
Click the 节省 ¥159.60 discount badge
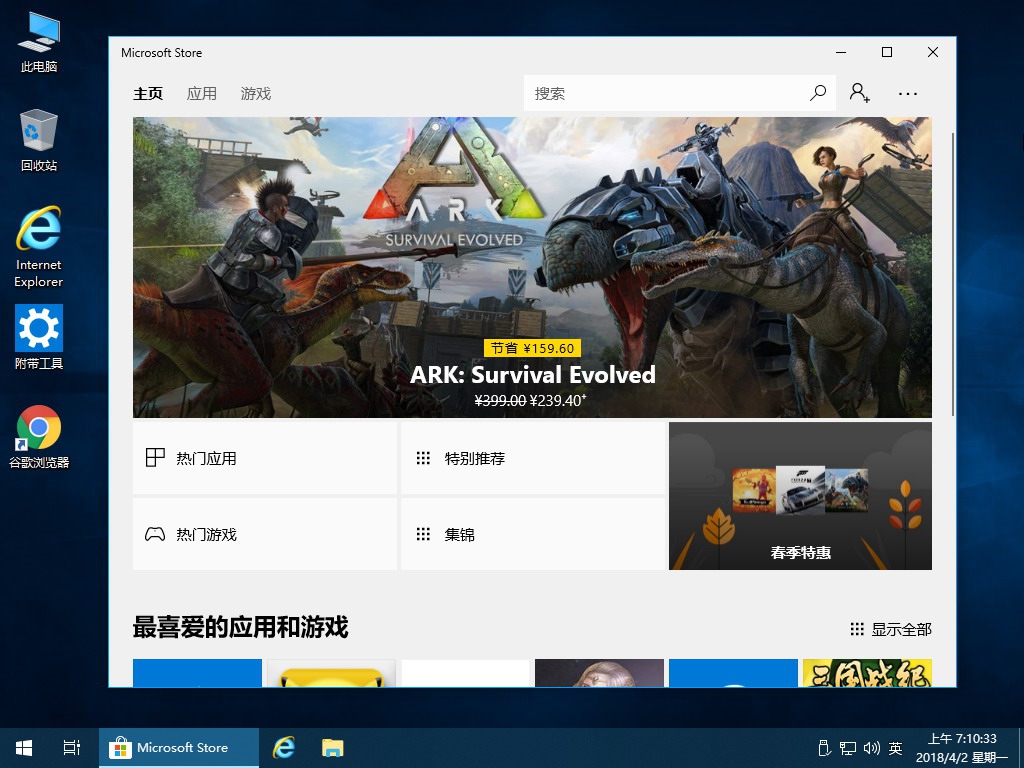[532, 348]
